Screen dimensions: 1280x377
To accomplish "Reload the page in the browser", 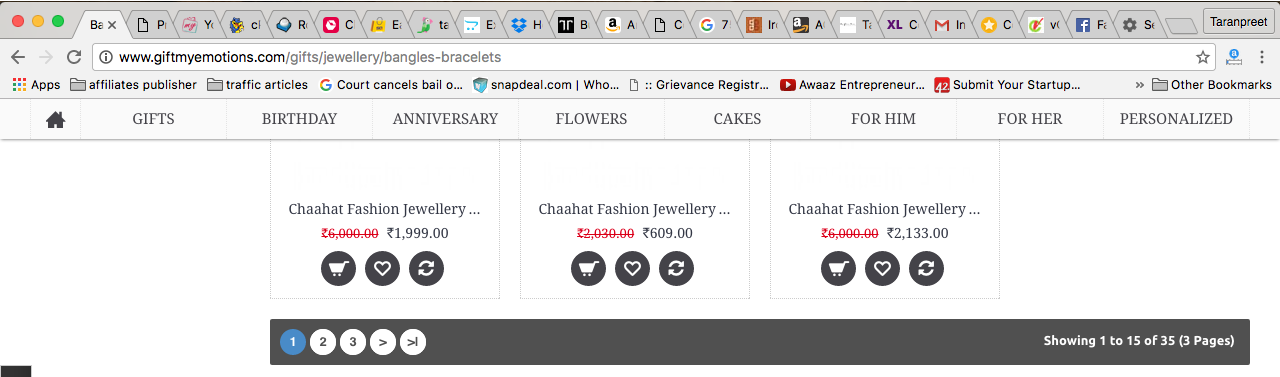I will pos(74,57).
